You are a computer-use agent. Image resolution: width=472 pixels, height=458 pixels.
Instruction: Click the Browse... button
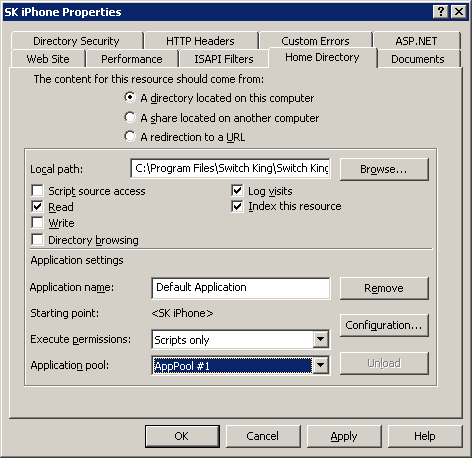[x=384, y=169]
